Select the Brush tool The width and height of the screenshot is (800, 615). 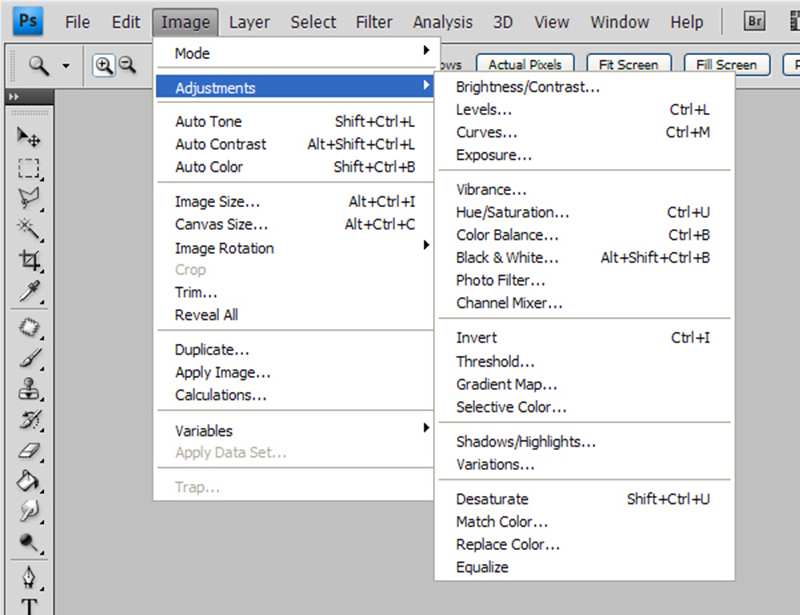pyautogui.click(x=29, y=357)
